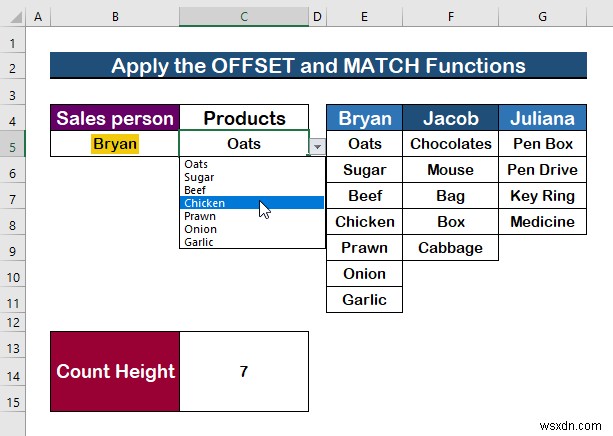Select the yellow highlighted Bryan cell B5
This screenshot has width=613, height=436.
click(x=115, y=144)
